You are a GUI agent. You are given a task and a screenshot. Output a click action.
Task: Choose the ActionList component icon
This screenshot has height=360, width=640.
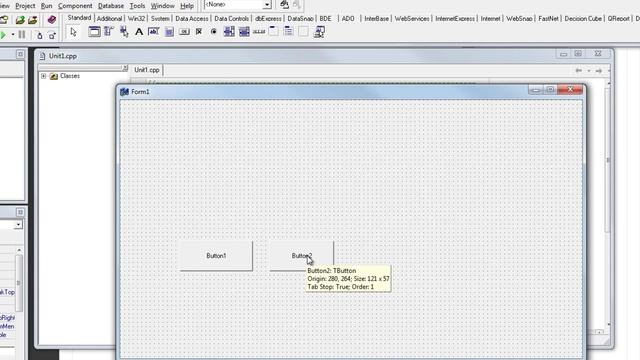[319, 32]
